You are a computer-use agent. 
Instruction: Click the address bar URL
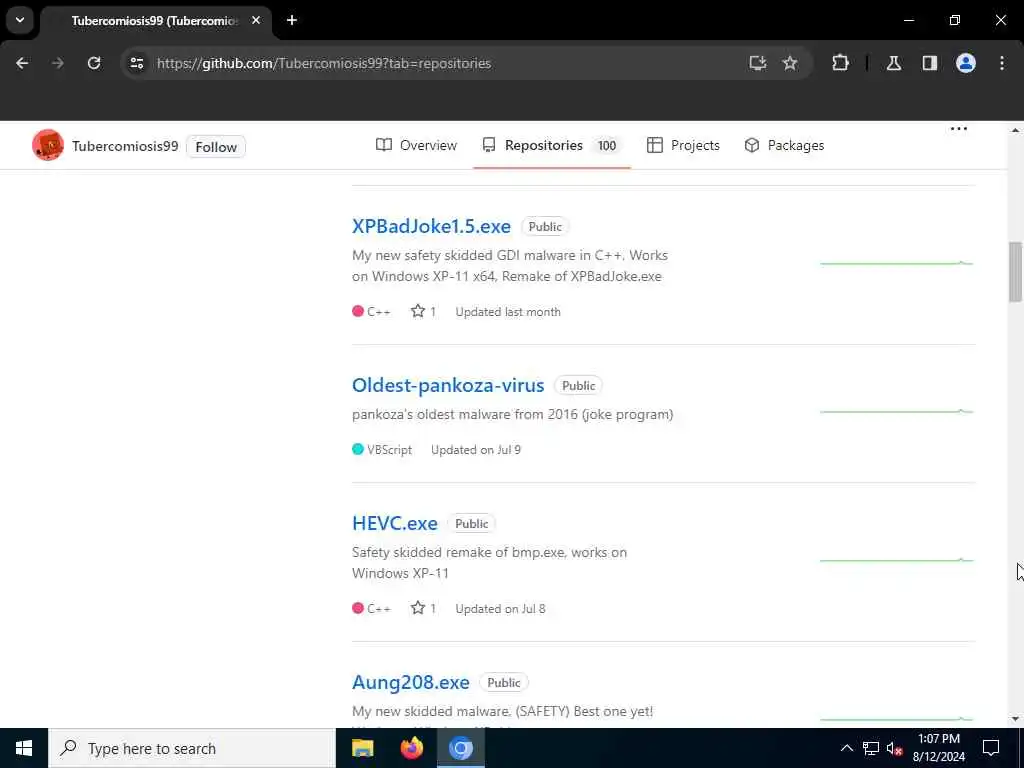coord(324,63)
